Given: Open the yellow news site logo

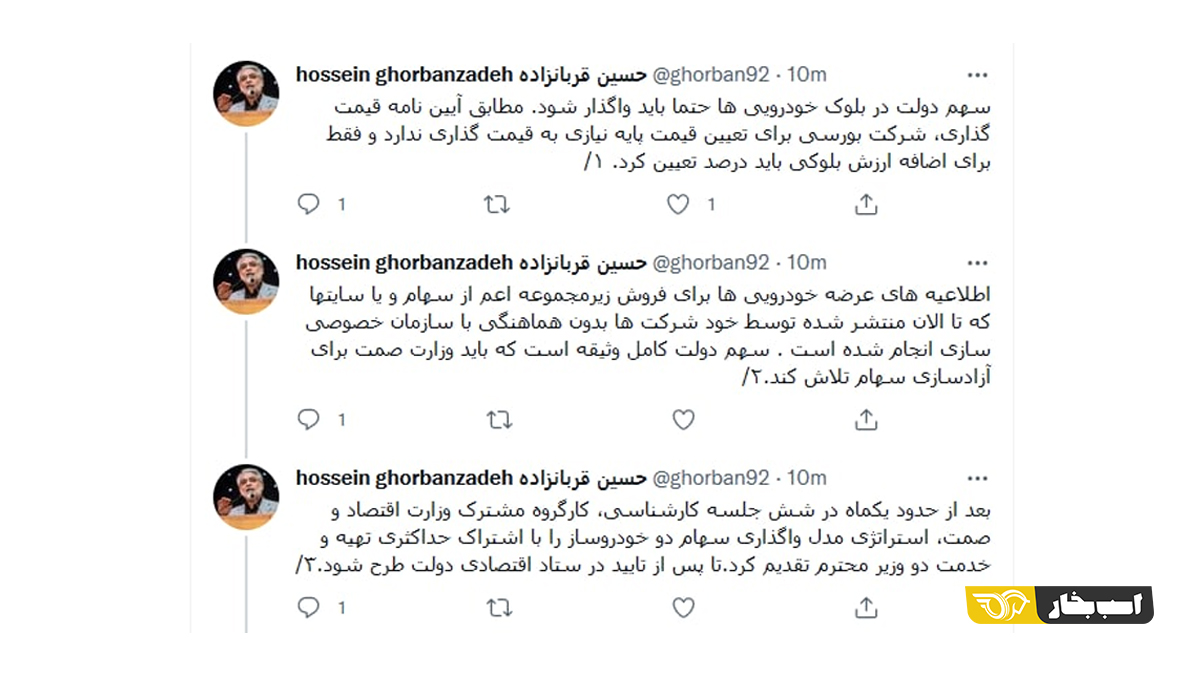Looking at the screenshot, I should [1059, 605].
